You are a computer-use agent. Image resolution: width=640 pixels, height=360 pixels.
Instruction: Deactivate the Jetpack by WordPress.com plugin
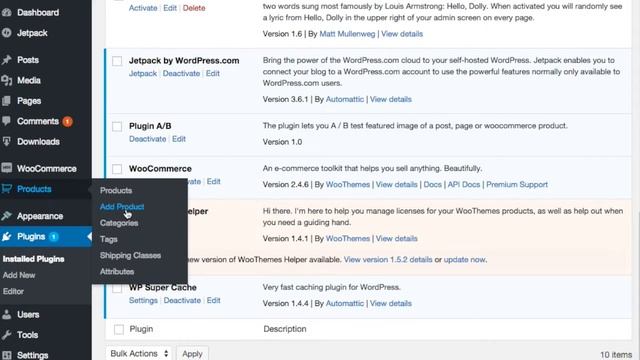click(181, 73)
